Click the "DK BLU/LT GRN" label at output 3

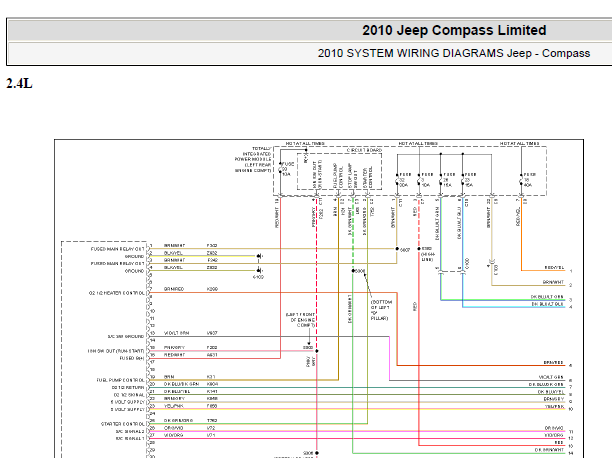(547, 297)
